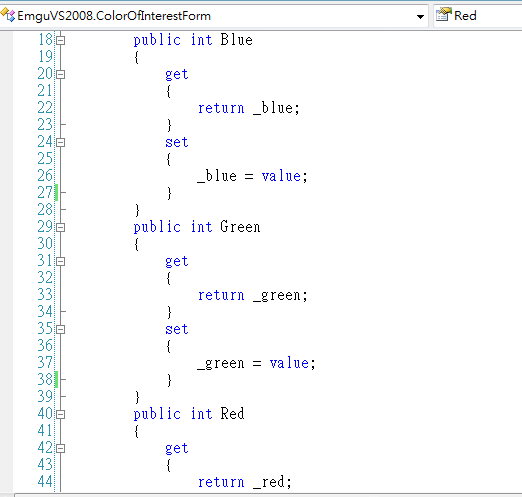Viewport: 522px width, 497px height.
Task: Click the property icon beside Red
Action: click(444, 15)
